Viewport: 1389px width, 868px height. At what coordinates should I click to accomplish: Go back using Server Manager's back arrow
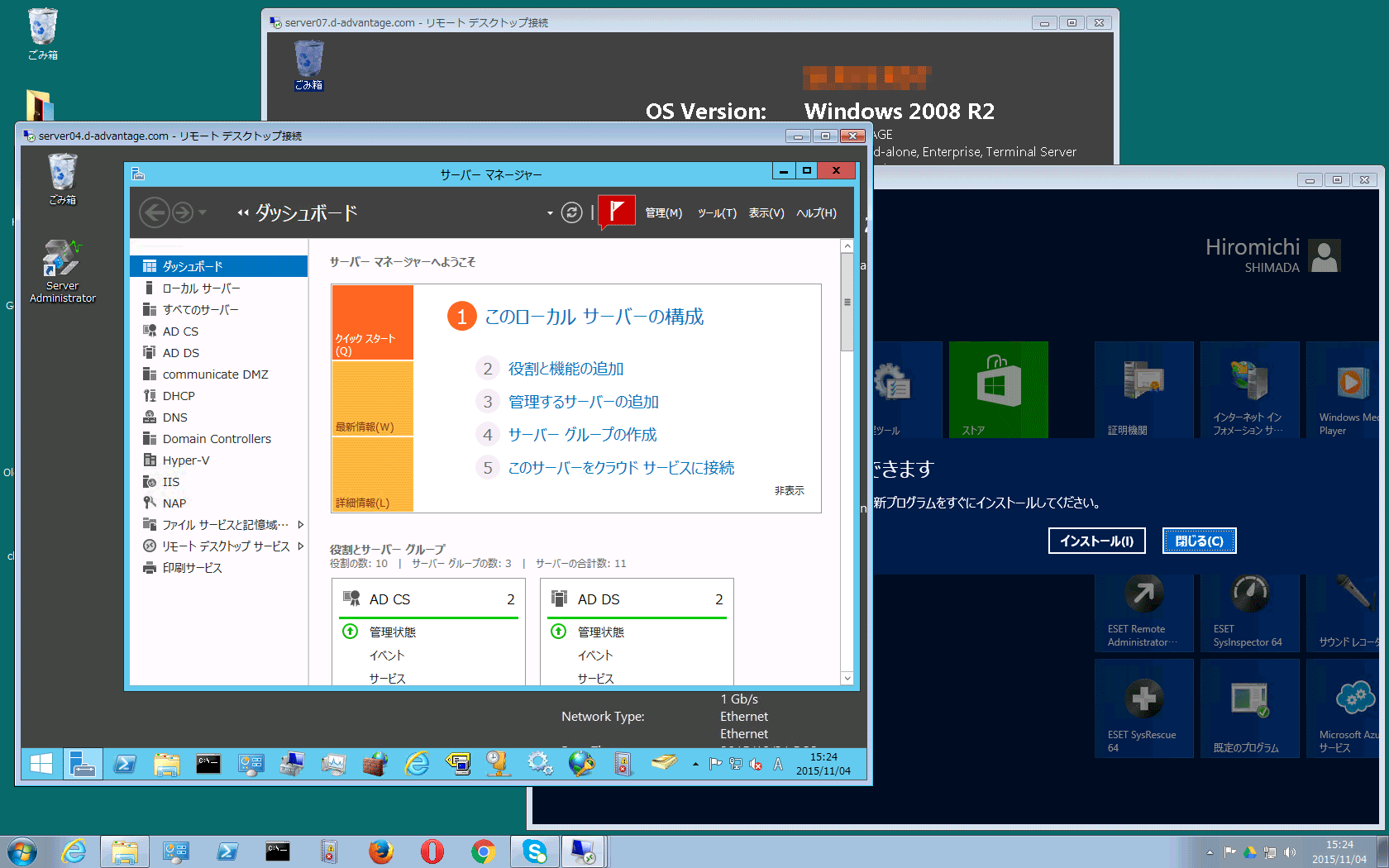pyautogui.click(x=154, y=212)
